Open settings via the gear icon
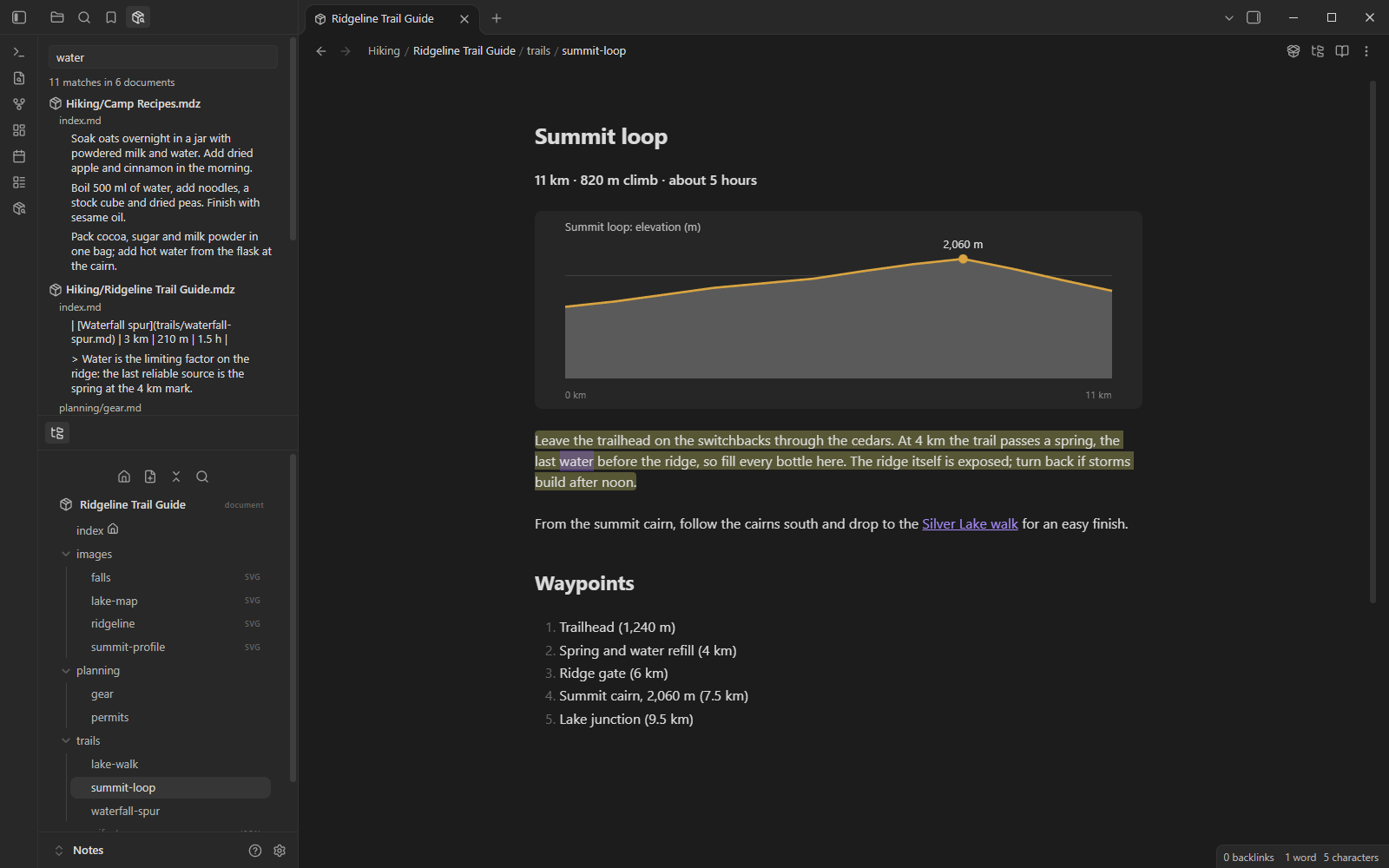 point(280,851)
